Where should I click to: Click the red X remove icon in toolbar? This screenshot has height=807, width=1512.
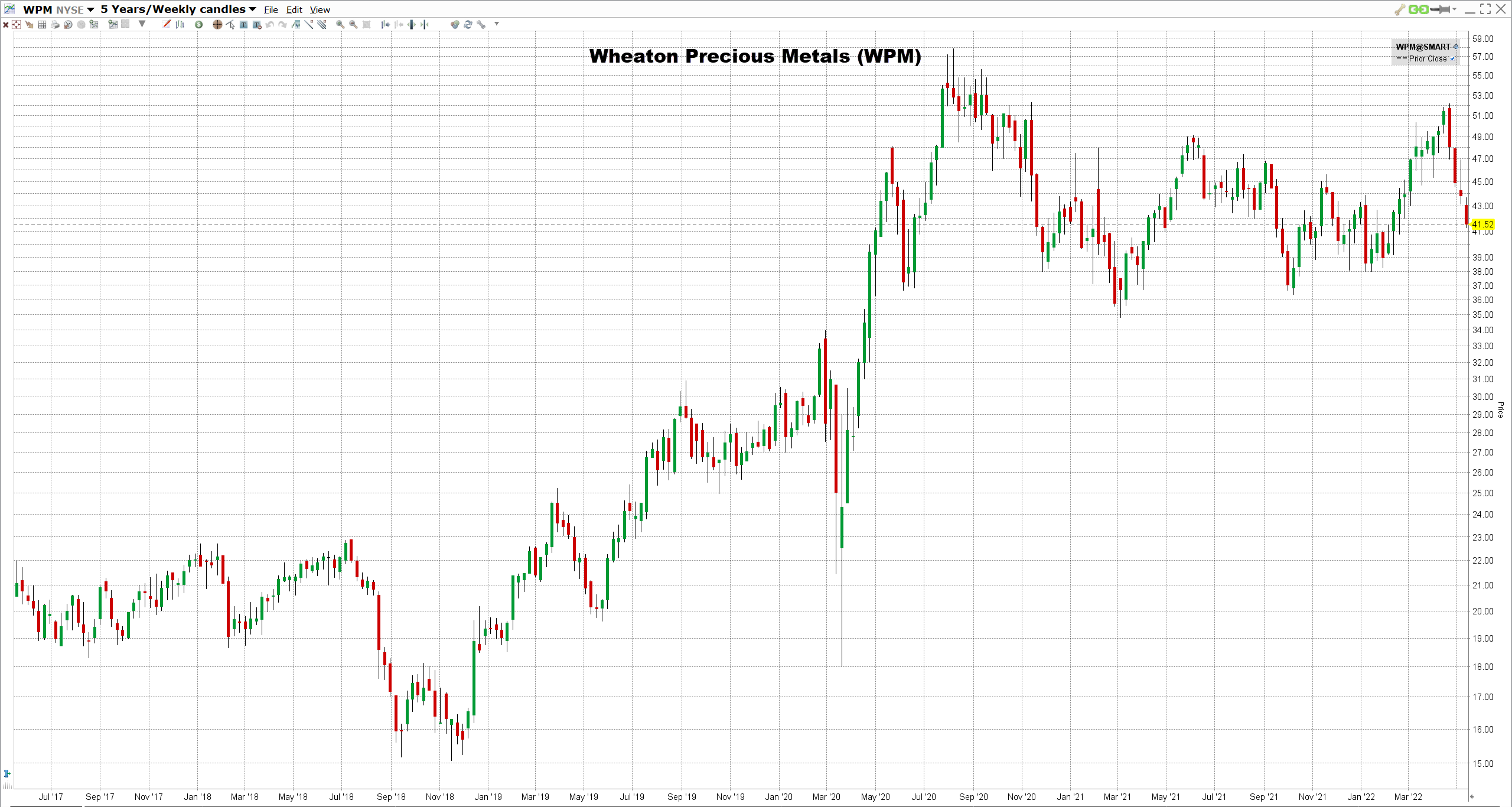coord(6,25)
